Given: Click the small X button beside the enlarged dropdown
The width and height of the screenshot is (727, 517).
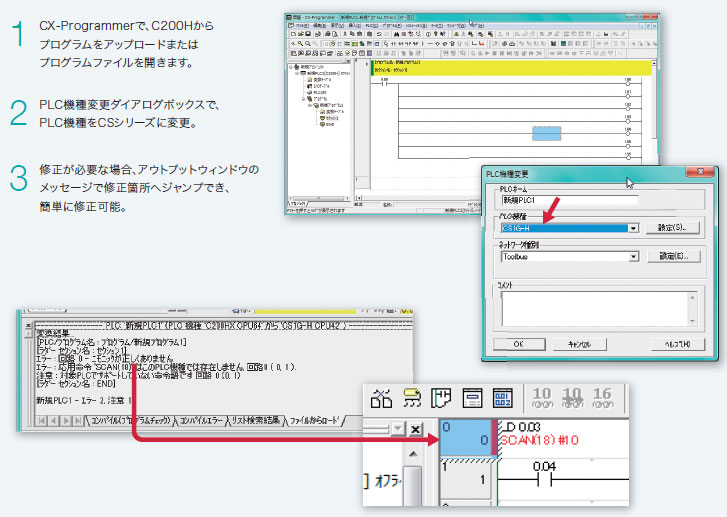Looking at the screenshot, I should click(415, 429).
